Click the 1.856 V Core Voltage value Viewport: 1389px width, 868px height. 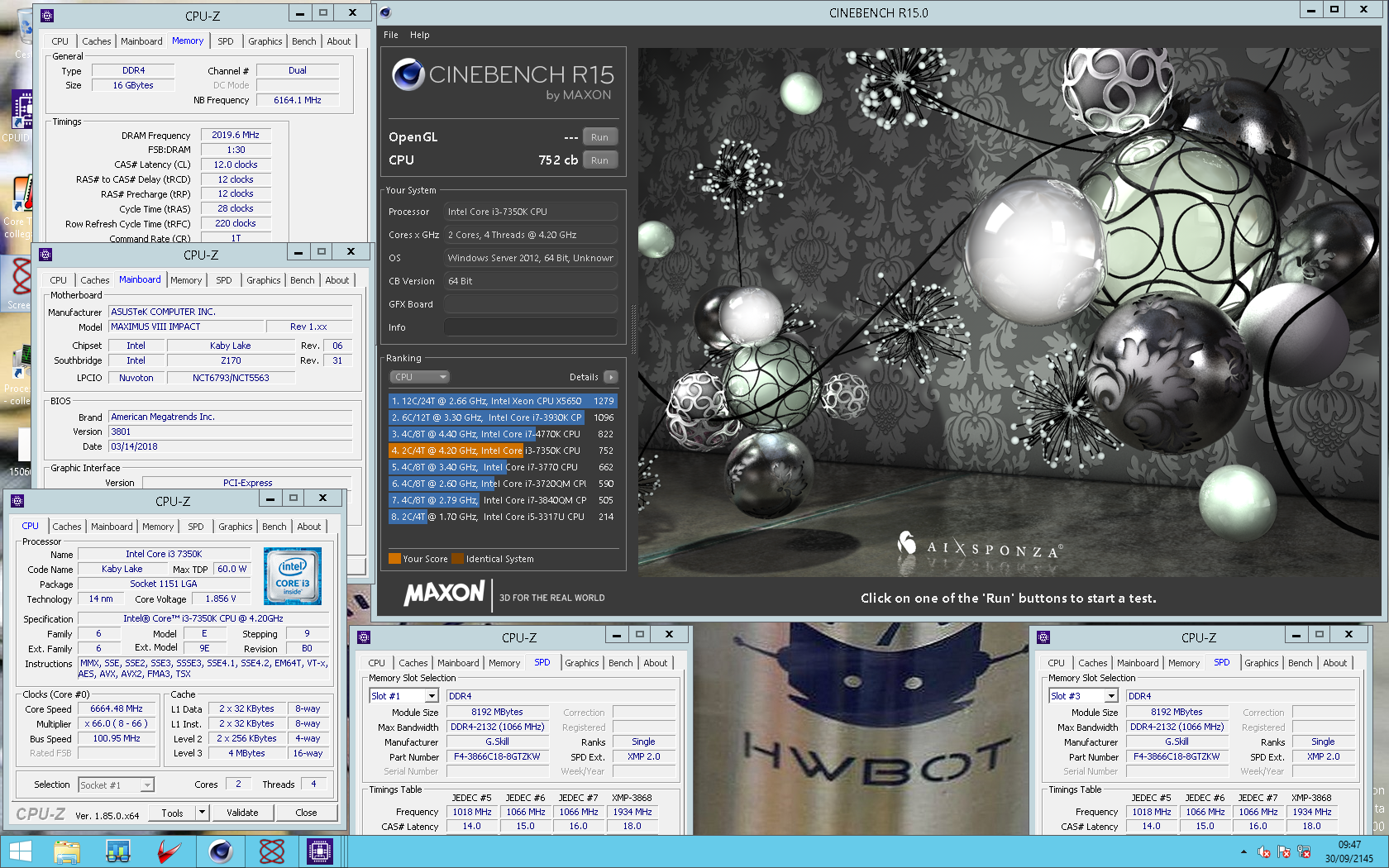[x=221, y=599]
